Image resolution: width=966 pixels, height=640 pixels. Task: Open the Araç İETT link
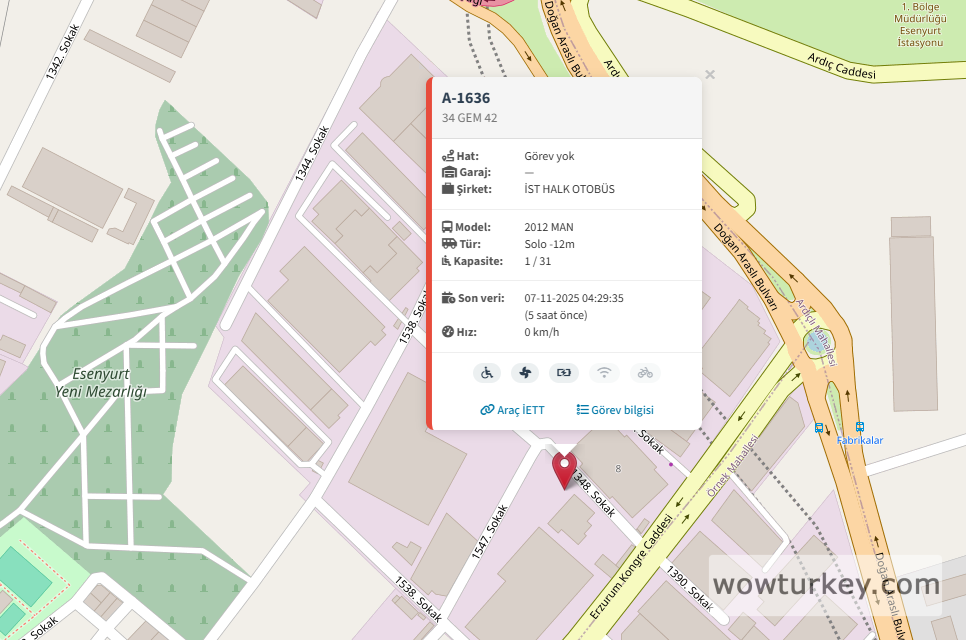pos(513,410)
